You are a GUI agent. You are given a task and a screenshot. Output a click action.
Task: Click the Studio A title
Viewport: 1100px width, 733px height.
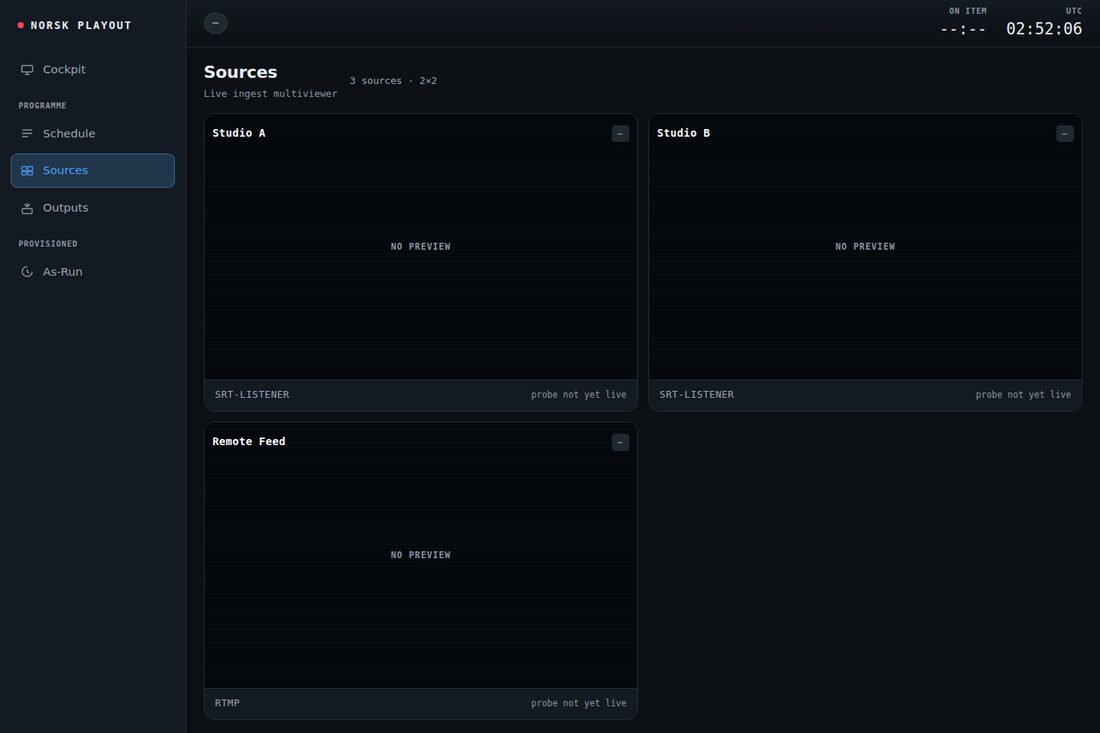[x=239, y=133]
